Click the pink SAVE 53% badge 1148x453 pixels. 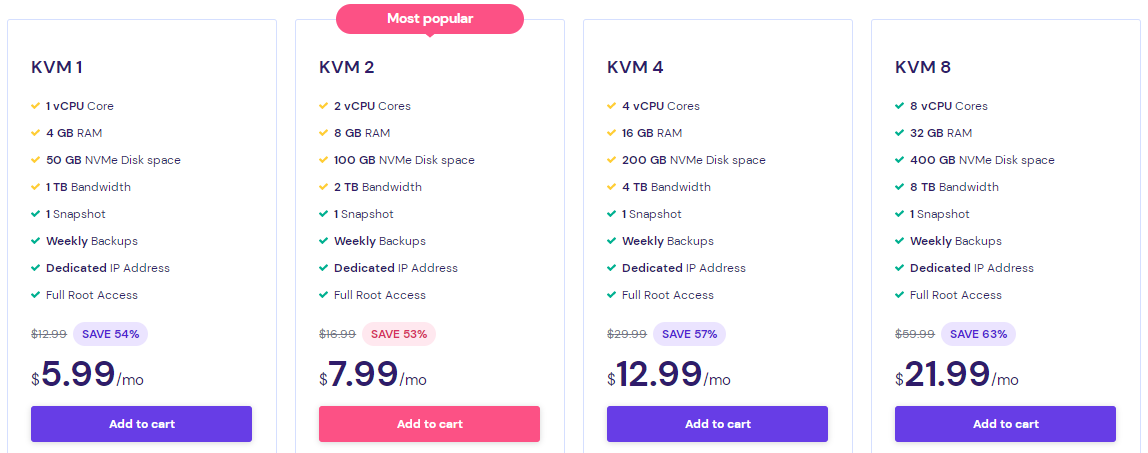(x=399, y=334)
